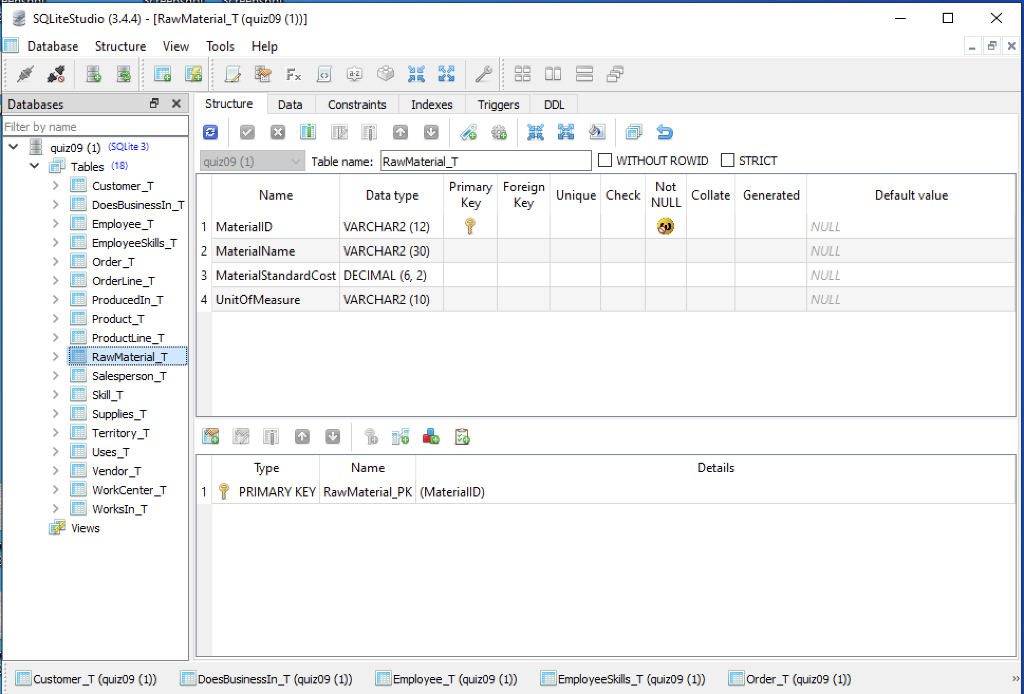The width and height of the screenshot is (1024, 694).
Task: Click the Tile windows icon
Action: pos(522,74)
